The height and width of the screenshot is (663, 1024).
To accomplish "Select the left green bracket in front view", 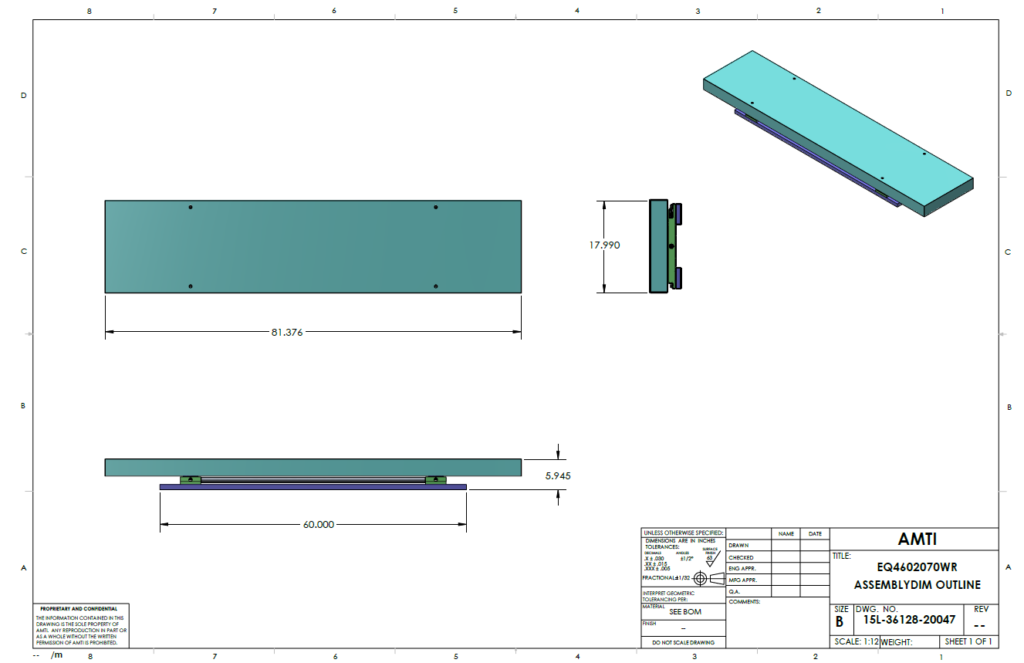I will (191, 480).
